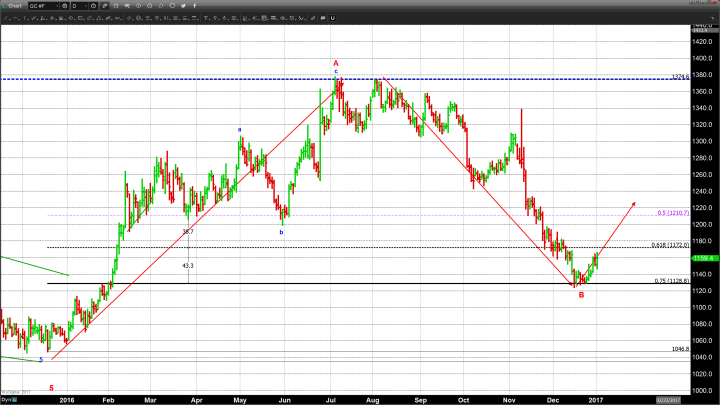The height and width of the screenshot is (405, 720).
Task: Click the current price tag 1159.4
Action: pos(701,258)
